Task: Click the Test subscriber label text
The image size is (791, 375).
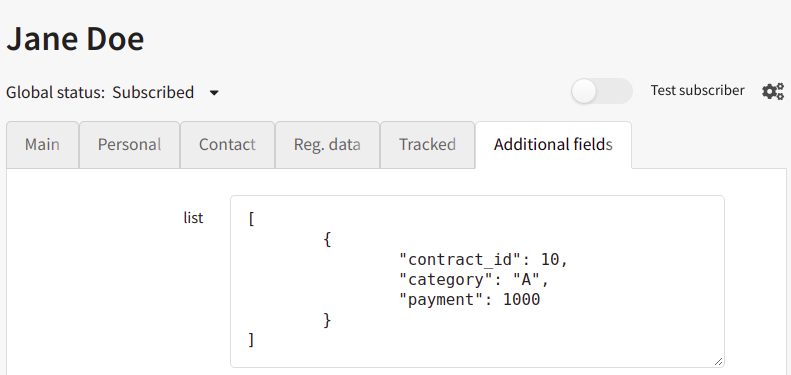Action: click(697, 90)
